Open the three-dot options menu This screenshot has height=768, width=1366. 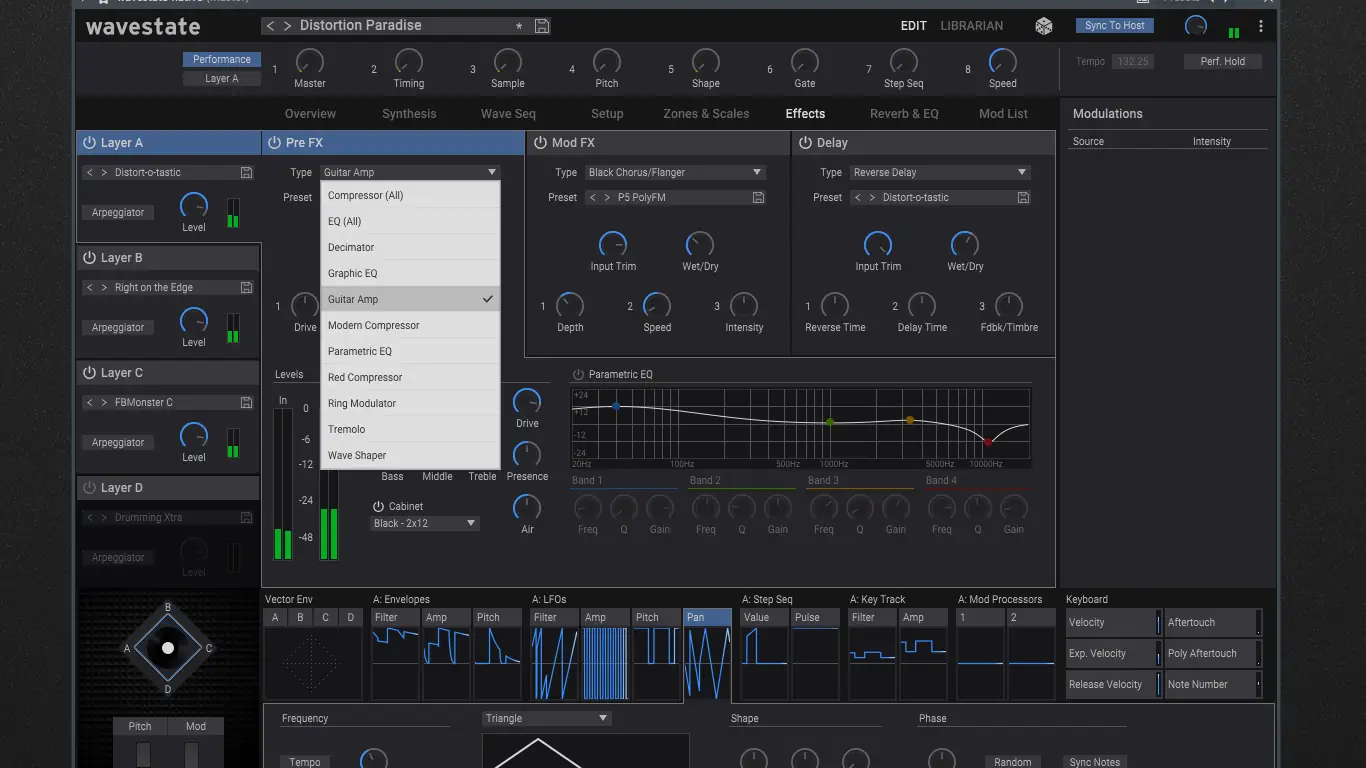1262,26
